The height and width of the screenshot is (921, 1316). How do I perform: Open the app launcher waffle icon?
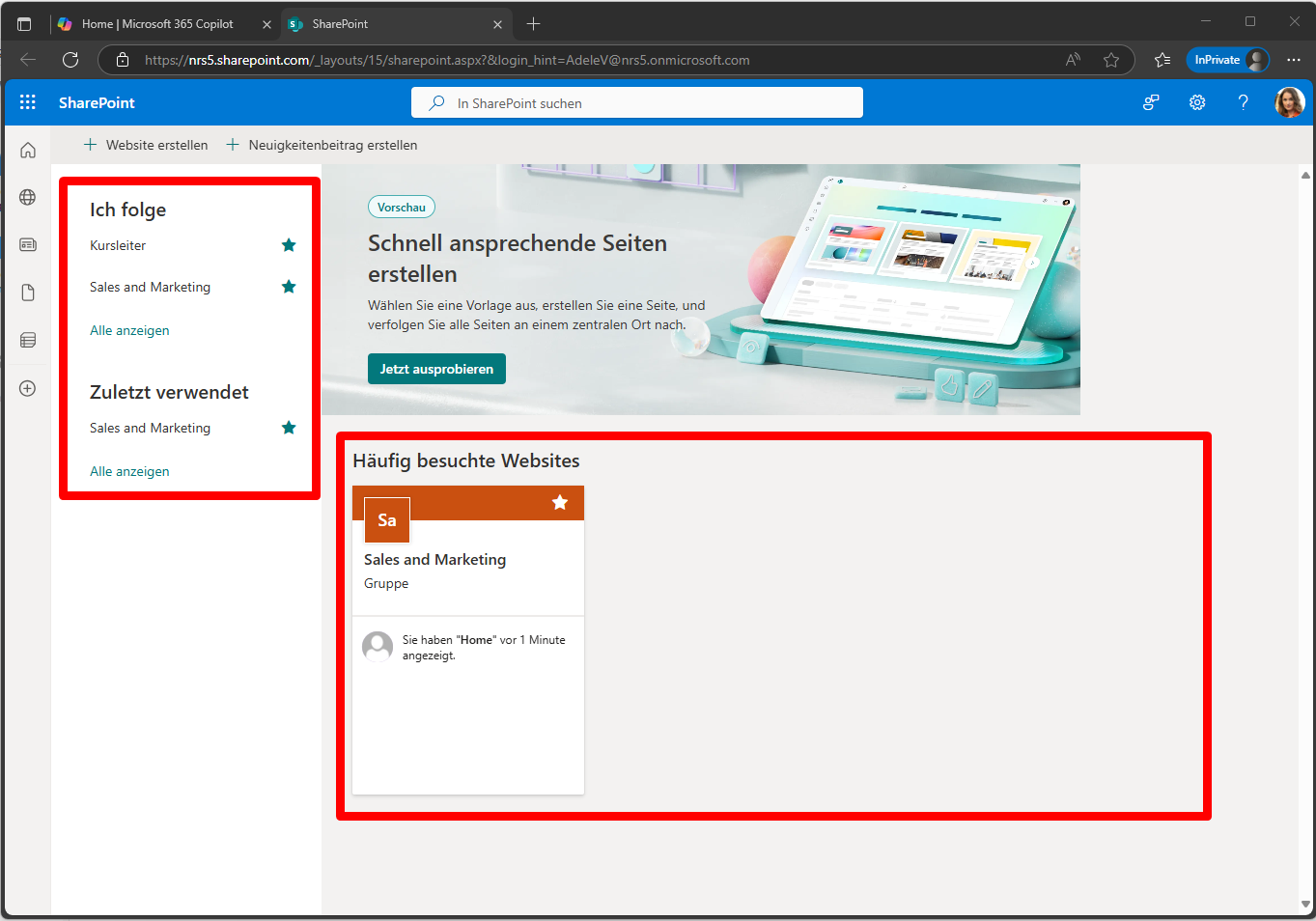(x=27, y=102)
